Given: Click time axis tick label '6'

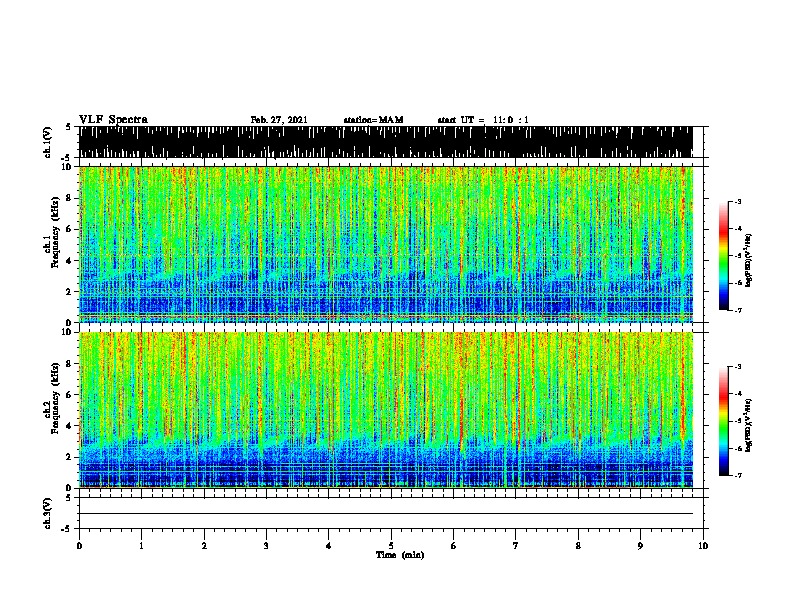Looking at the screenshot, I should [454, 546].
